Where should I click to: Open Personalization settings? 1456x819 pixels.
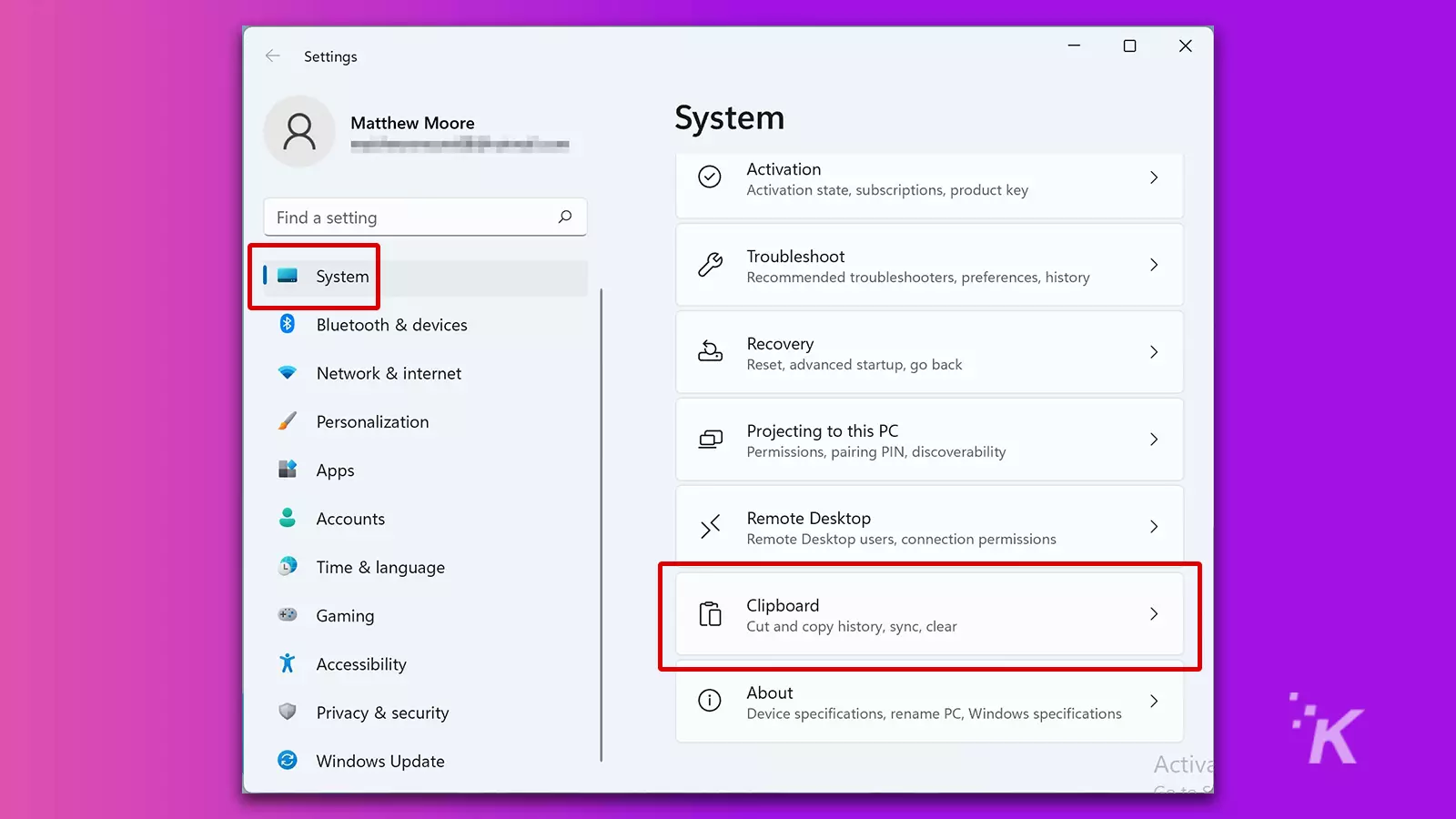372,421
